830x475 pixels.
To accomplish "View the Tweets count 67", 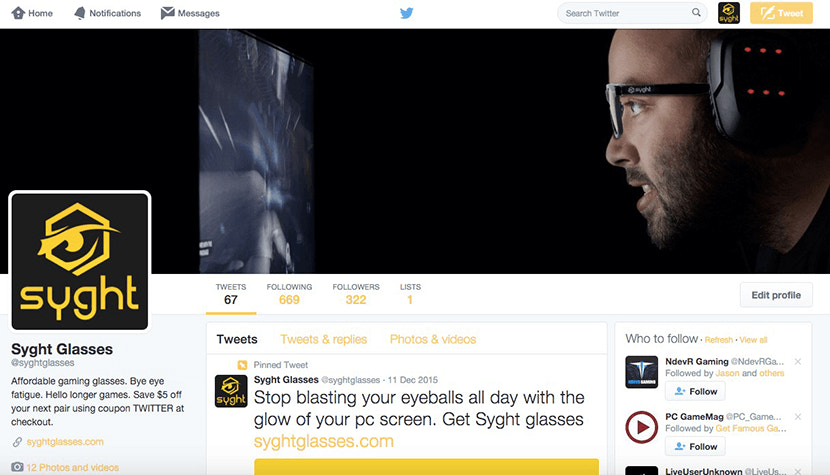I will pyautogui.click(x=231, y=294).
